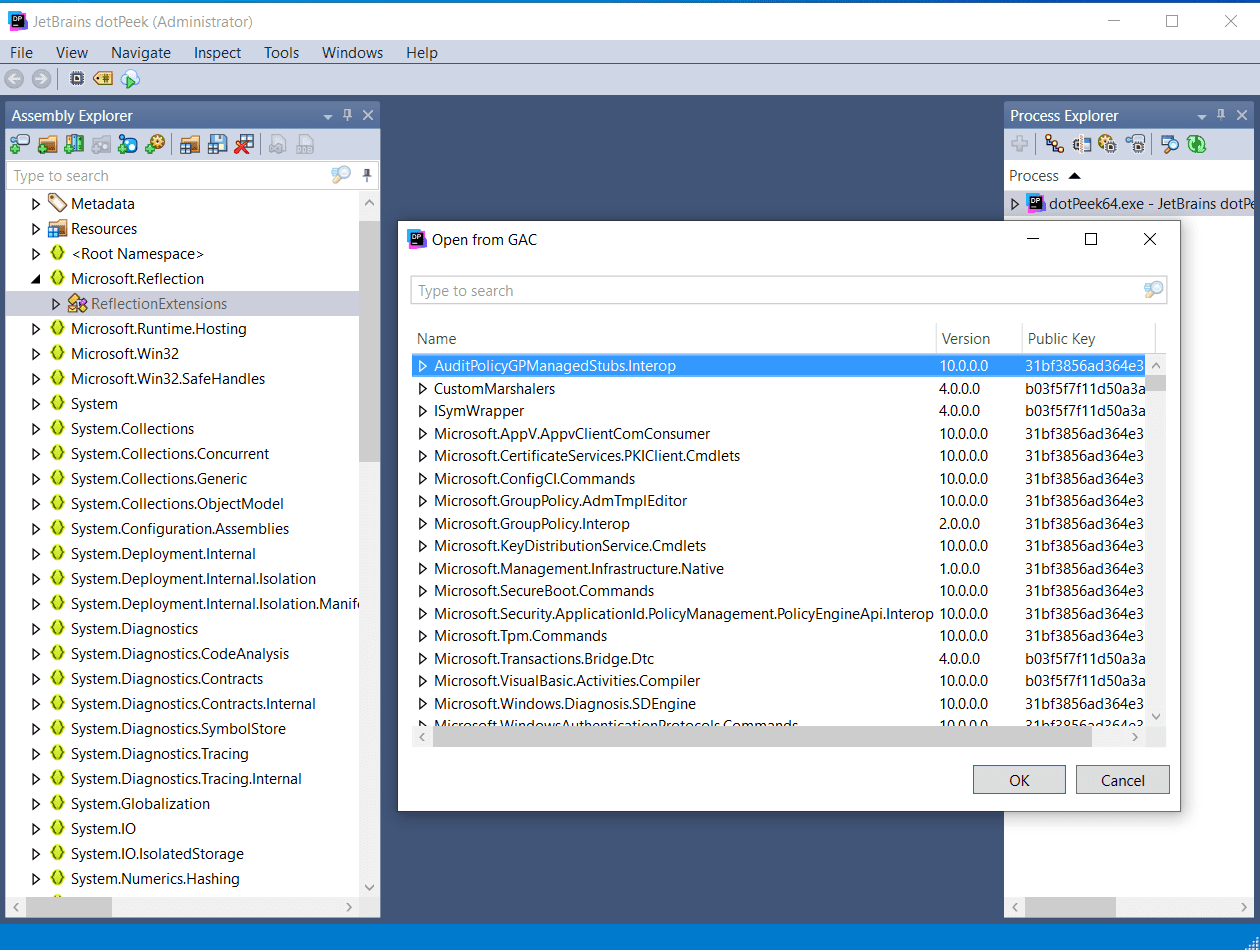Select ISymWrapper in GAC list
This screenshot has width=1260, height=950.
(x=478, y=411)
